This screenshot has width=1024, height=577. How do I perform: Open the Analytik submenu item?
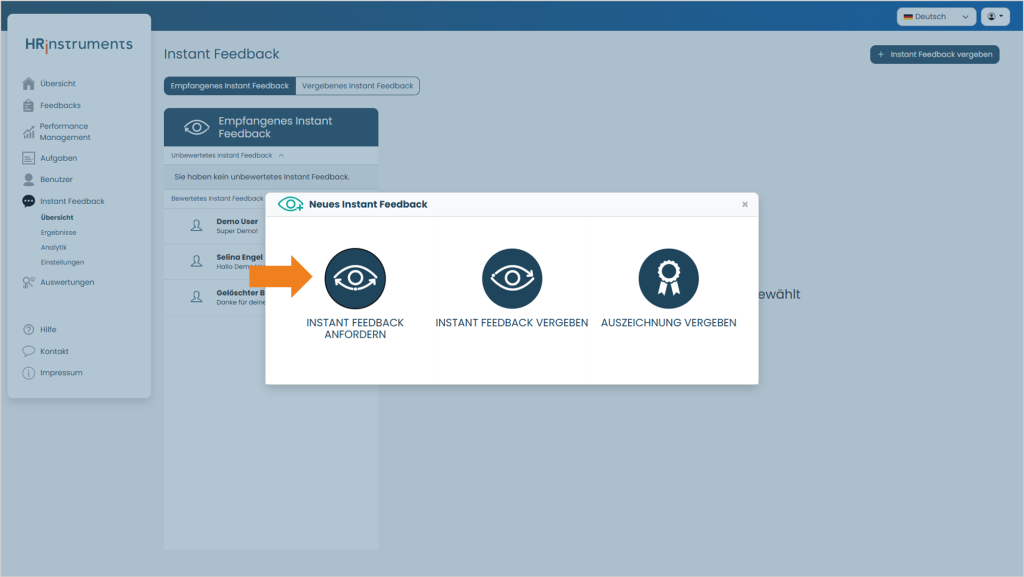pyautogui.click(x=54, y=247)
